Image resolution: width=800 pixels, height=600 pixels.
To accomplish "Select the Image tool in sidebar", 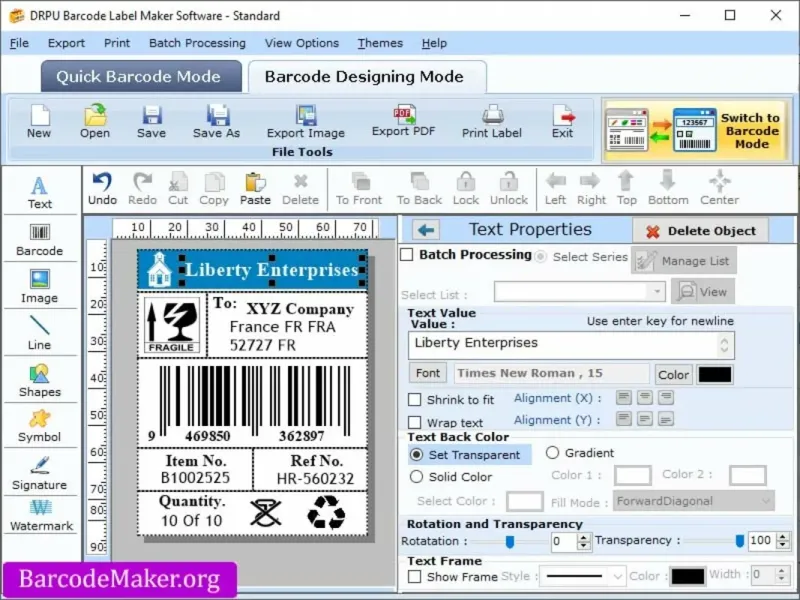I will pyautogui.click(x=40, y=287).
